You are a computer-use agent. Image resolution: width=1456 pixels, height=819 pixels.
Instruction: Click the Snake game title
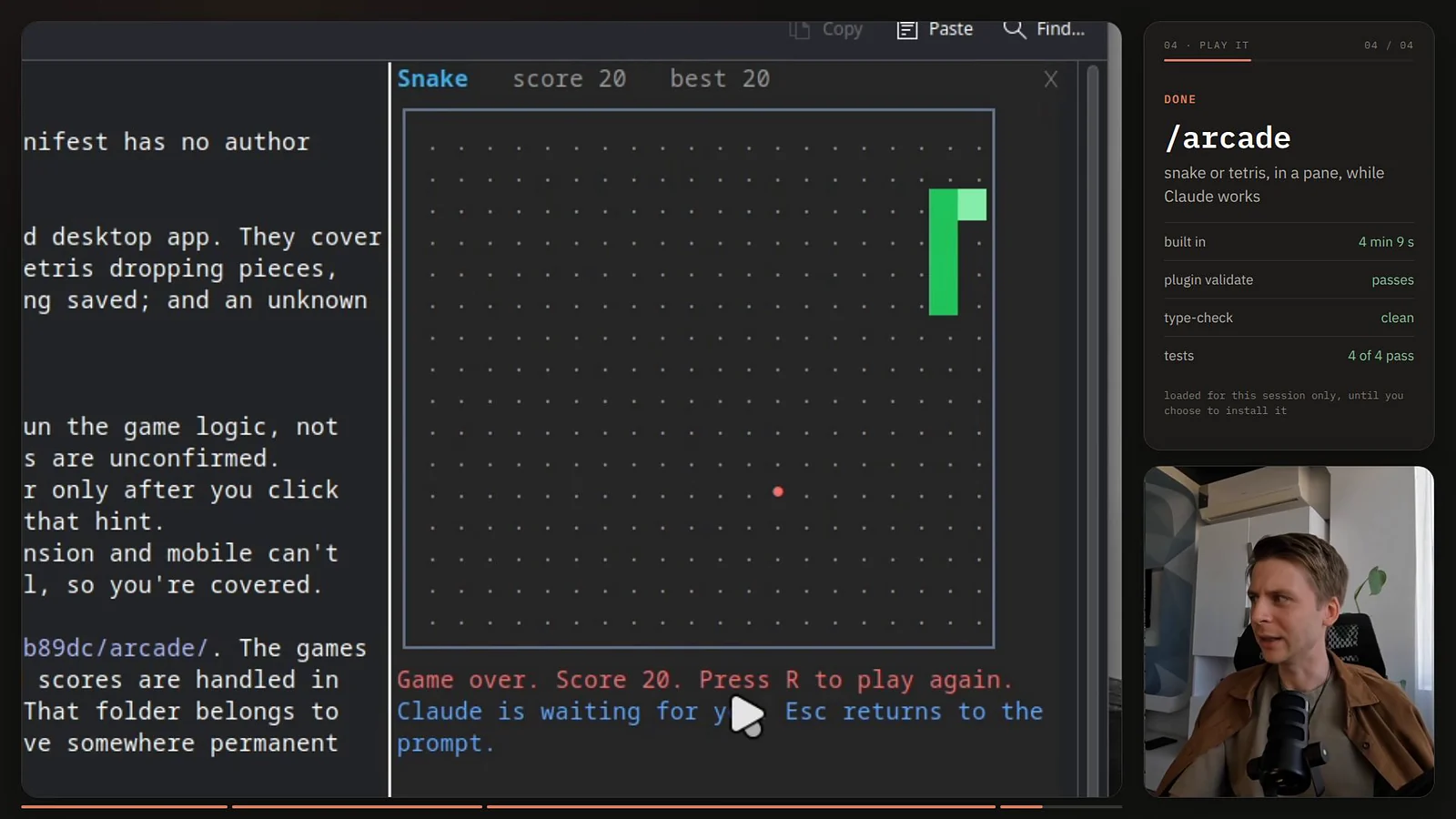tap(432, 79)
